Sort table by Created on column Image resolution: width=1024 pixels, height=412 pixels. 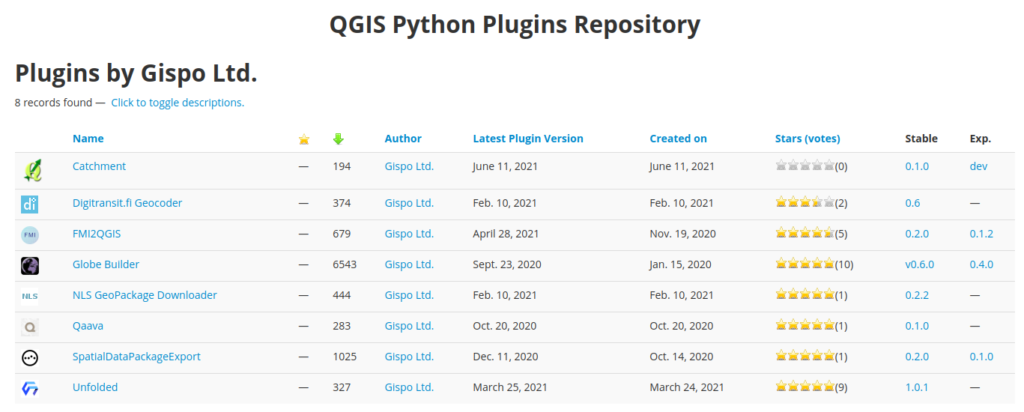[679, 138]
